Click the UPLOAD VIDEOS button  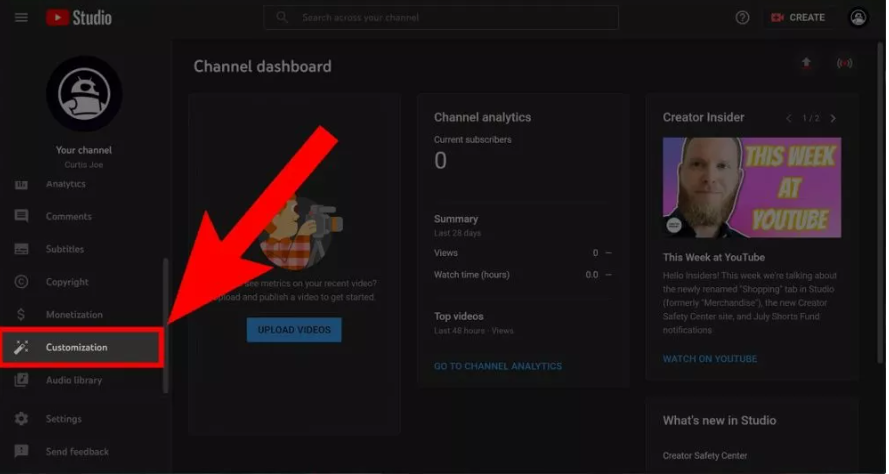[294, 330]
